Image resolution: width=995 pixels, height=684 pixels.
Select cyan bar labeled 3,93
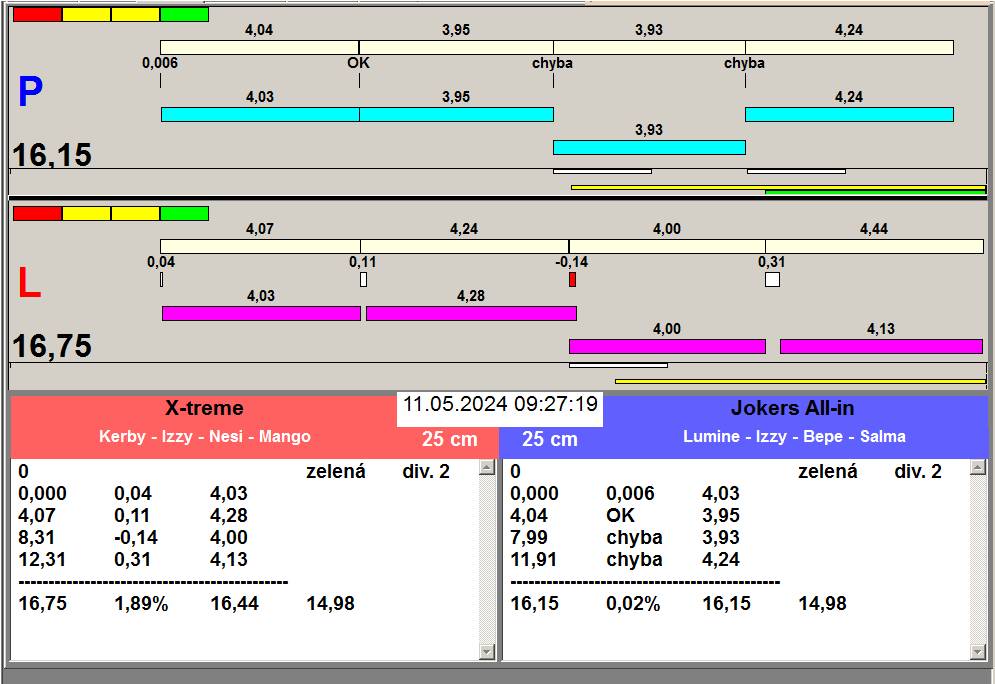click(649, 147)
